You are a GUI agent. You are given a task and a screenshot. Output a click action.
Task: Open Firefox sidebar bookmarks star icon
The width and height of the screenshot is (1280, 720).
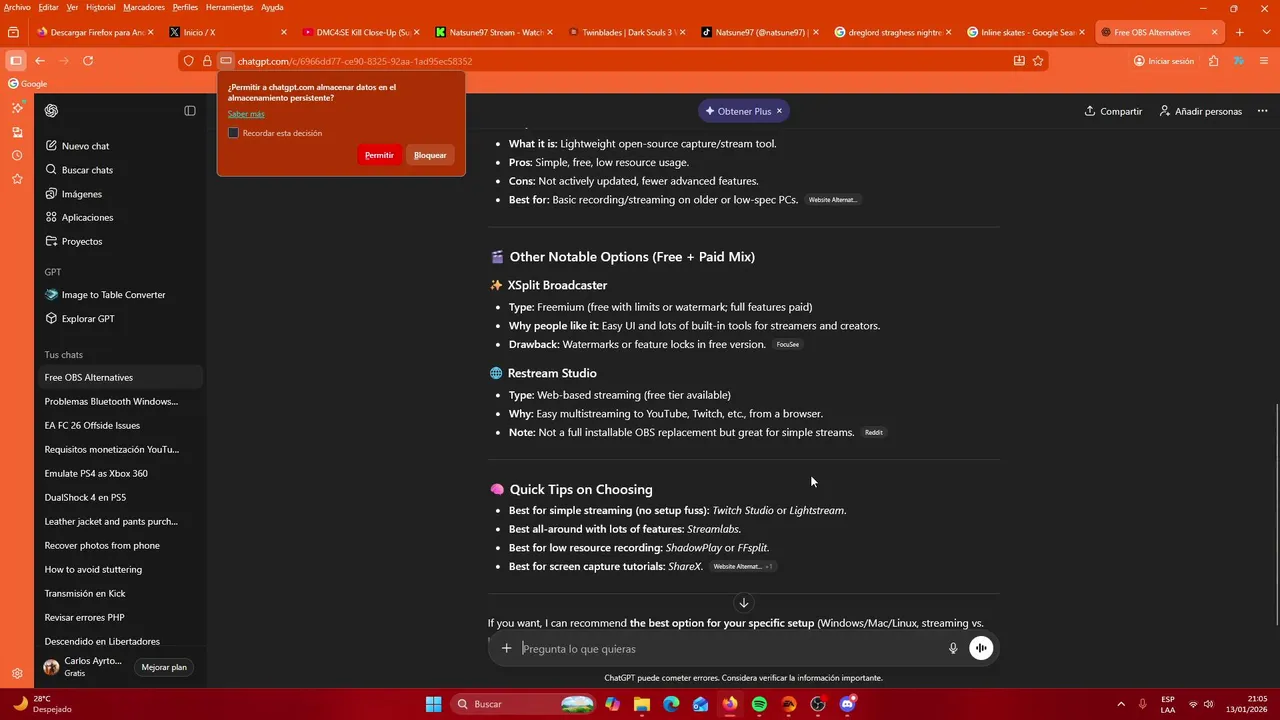[x=17, y=179]
